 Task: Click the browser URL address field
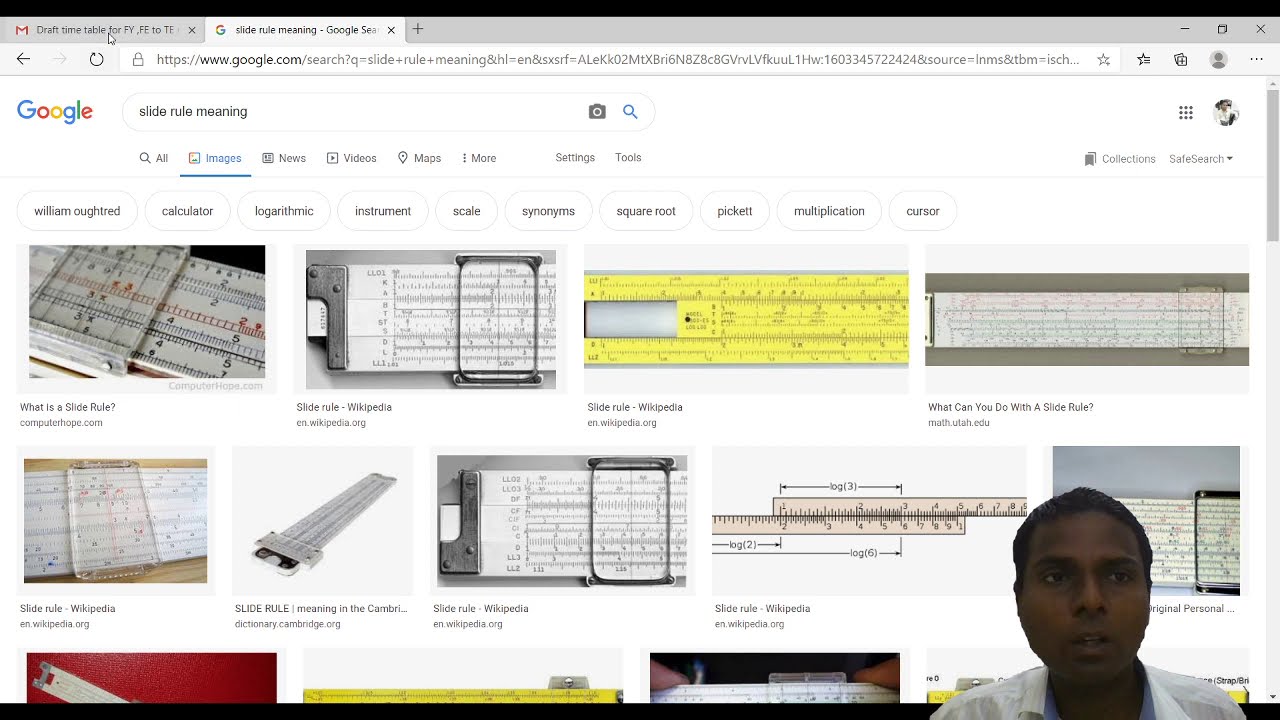(617, 60)
